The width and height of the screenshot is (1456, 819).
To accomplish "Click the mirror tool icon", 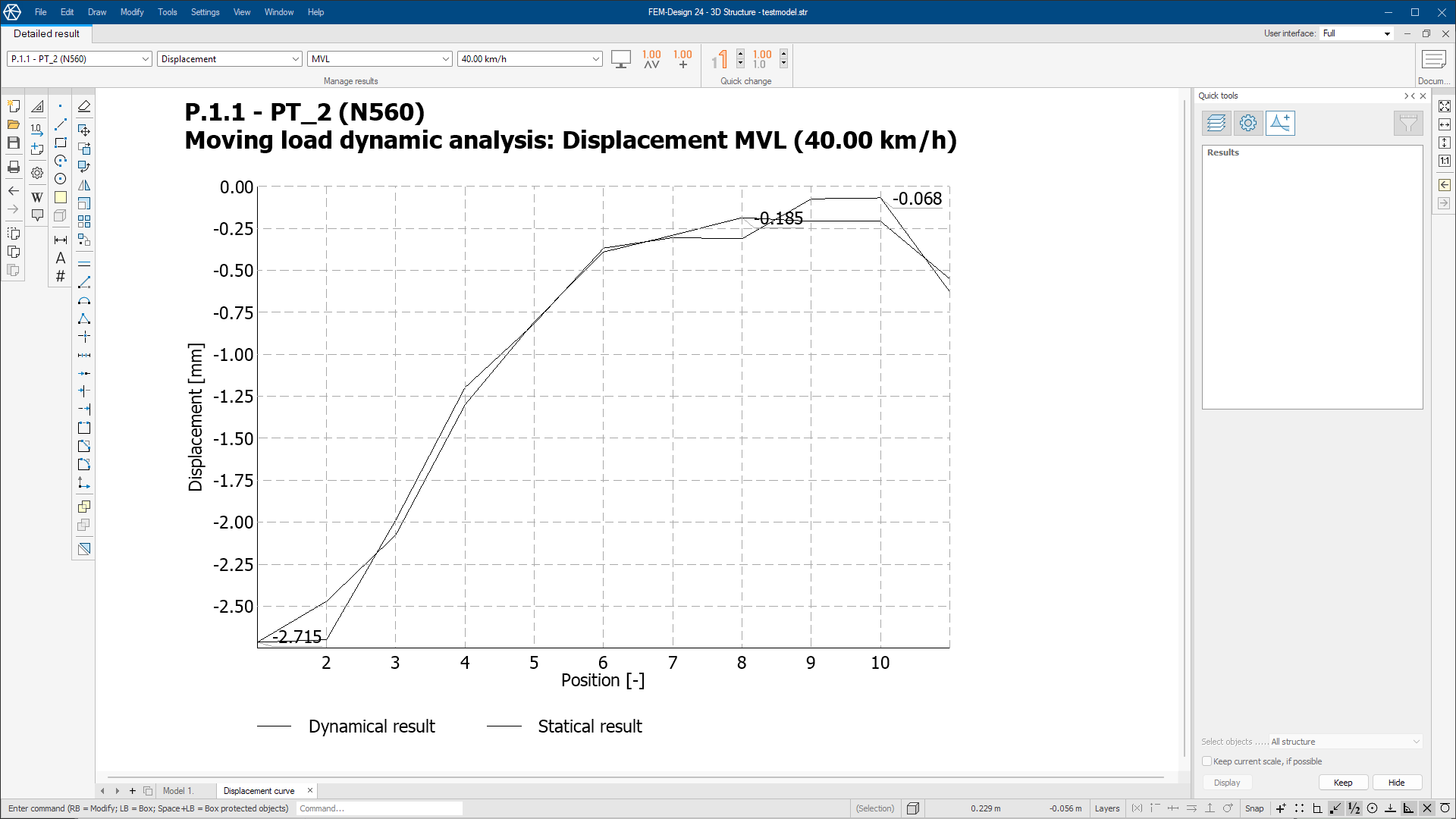I will tap(84, 185).
